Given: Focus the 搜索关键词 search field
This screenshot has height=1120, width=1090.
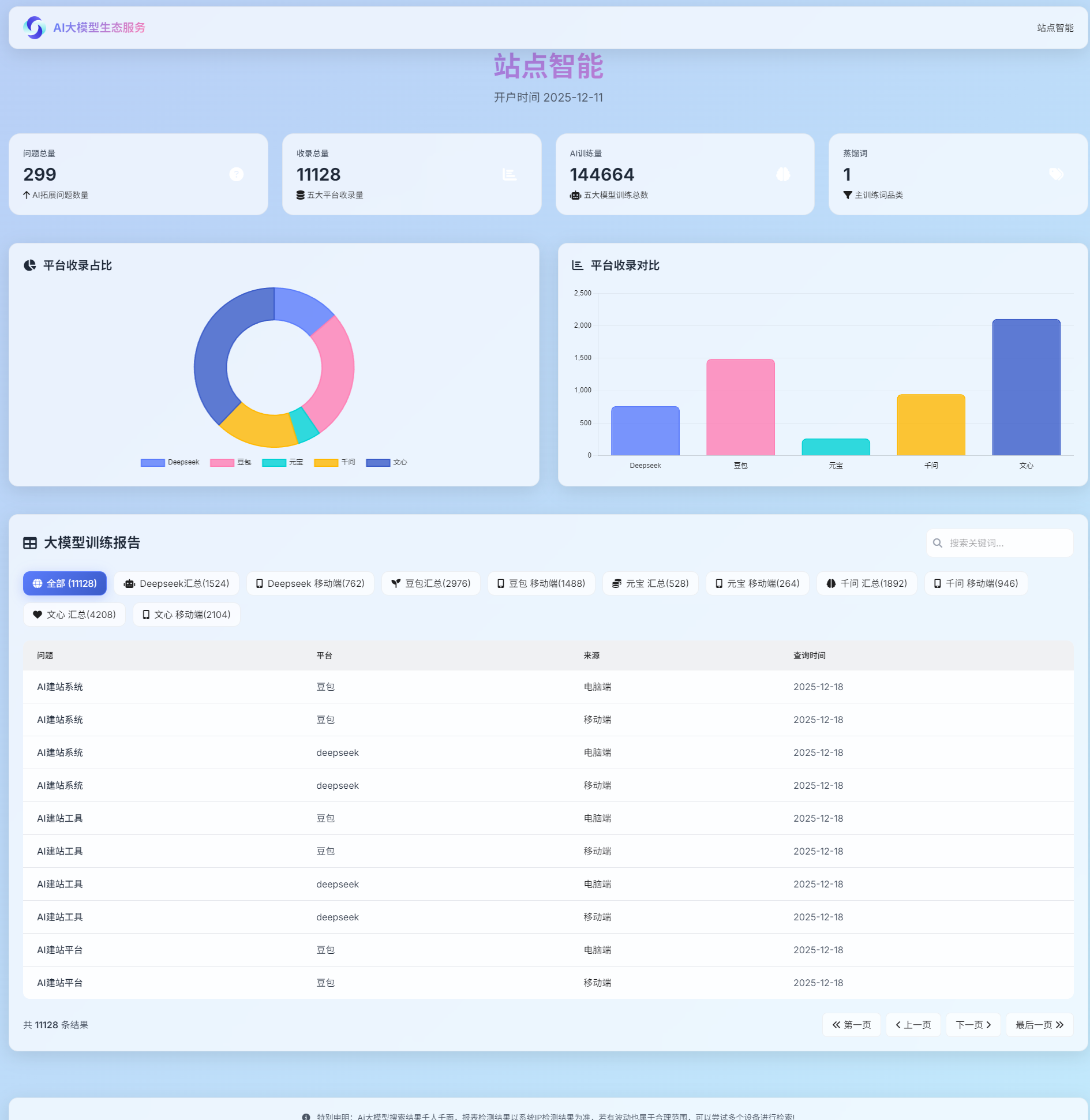Looking at the screenshot, I should pos(1000,543).
